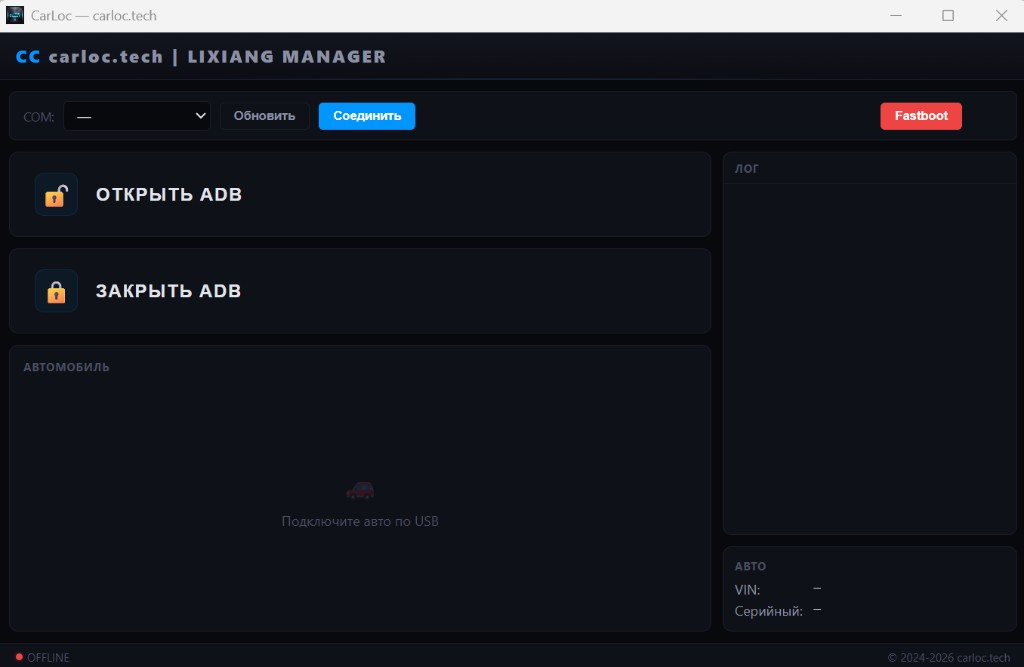Click the АВТО panel heading

click(750, 566)
